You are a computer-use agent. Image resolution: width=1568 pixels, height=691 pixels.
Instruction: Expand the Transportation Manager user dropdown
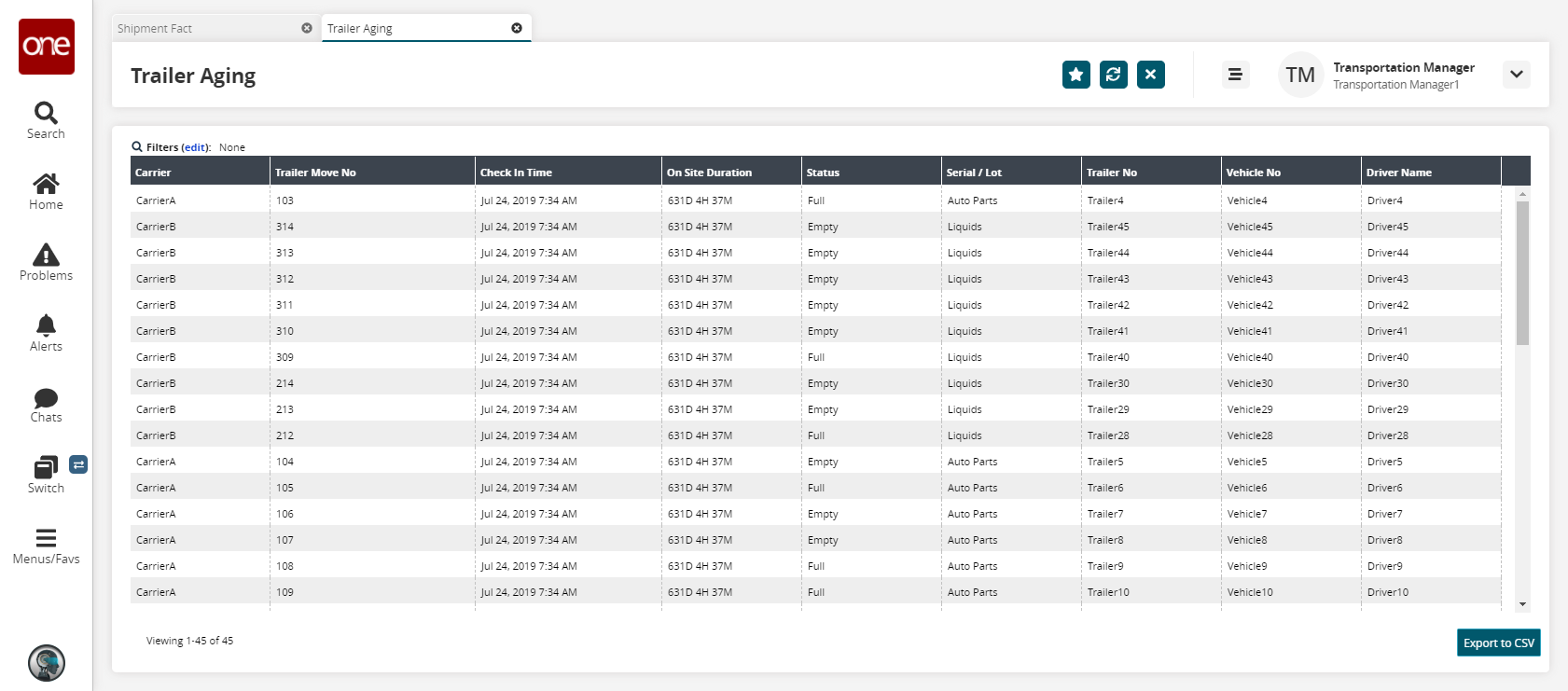(x=1516, y=75)
